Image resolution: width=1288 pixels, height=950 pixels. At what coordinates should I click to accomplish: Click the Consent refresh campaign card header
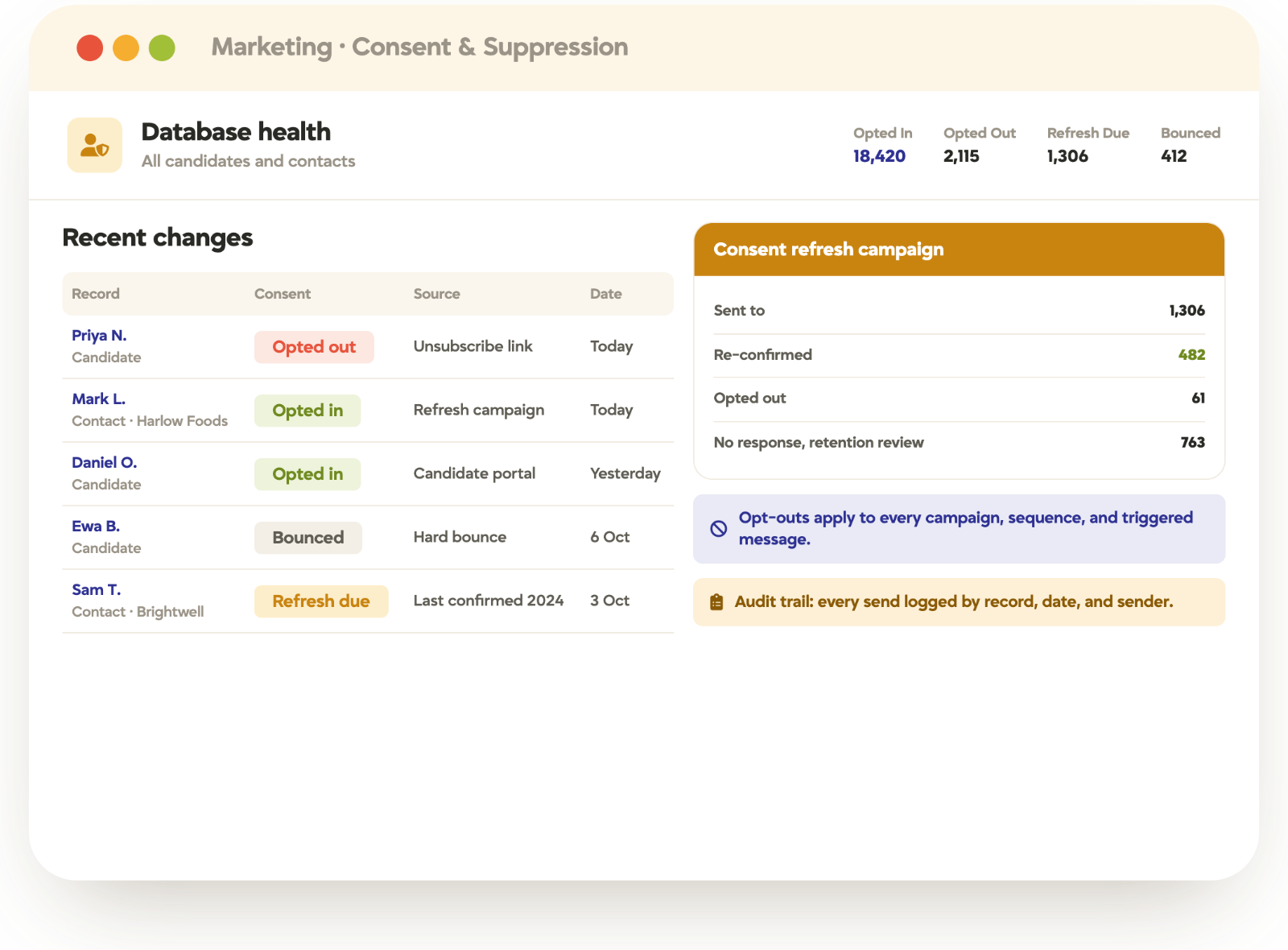click(x=960, y=250)
